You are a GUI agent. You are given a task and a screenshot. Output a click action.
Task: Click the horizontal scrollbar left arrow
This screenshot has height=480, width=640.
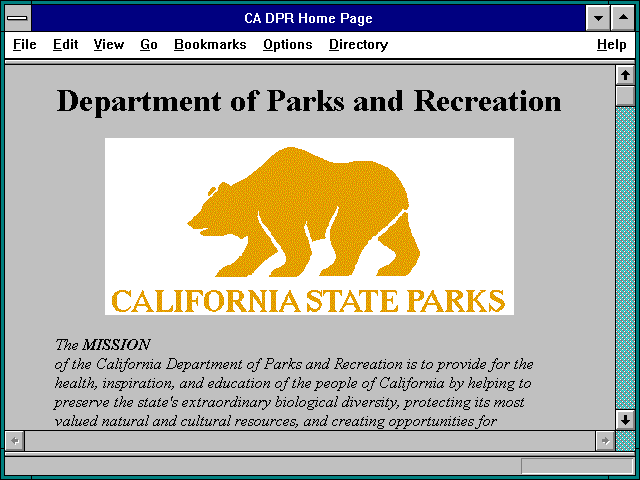15,441
